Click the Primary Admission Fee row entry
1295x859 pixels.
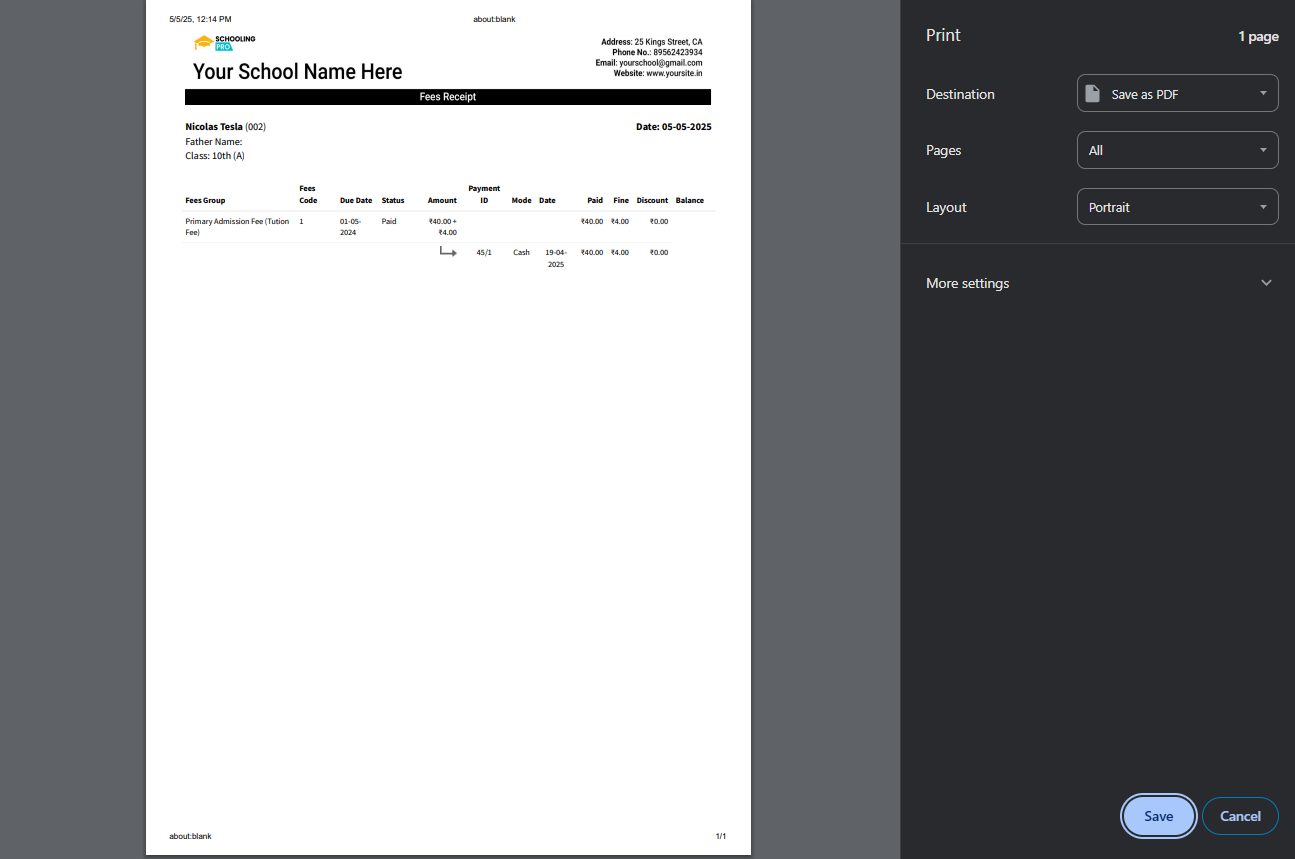237,226
